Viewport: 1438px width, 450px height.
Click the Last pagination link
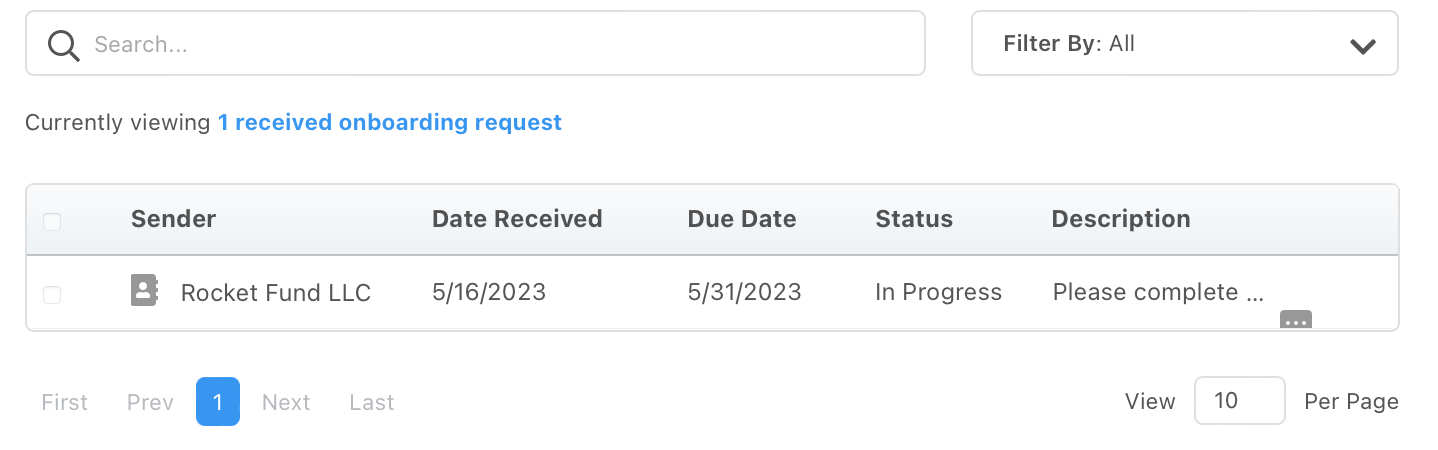click(372, 402)
